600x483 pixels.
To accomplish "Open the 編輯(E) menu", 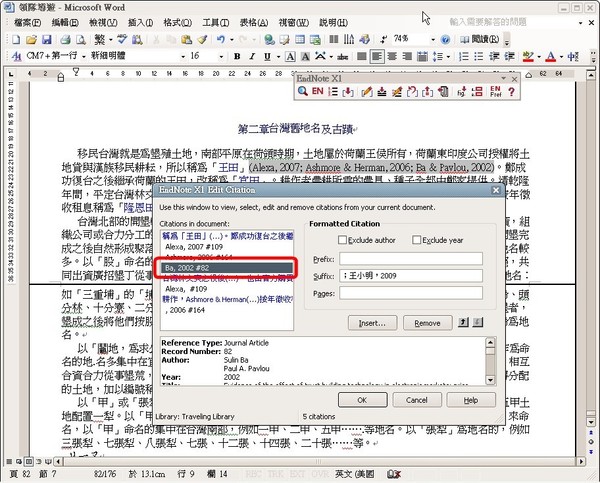I will 65,23.
